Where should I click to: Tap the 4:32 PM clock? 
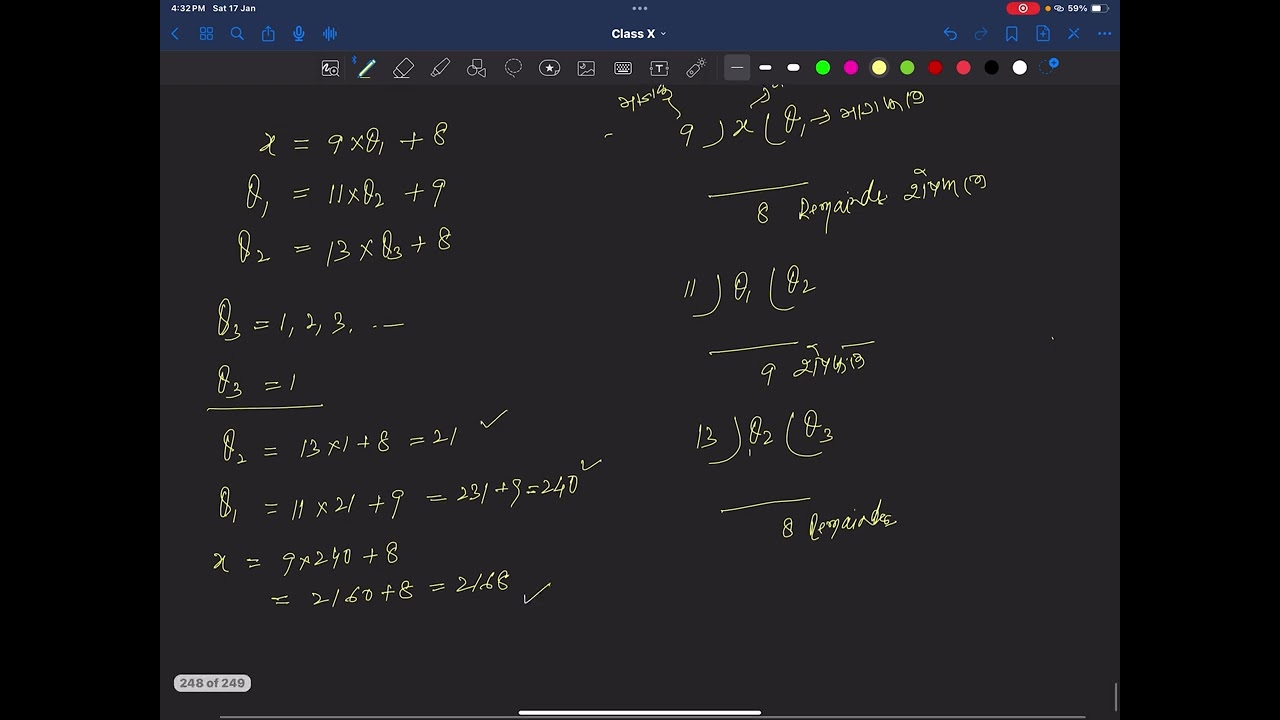click(x=188, y=8)
